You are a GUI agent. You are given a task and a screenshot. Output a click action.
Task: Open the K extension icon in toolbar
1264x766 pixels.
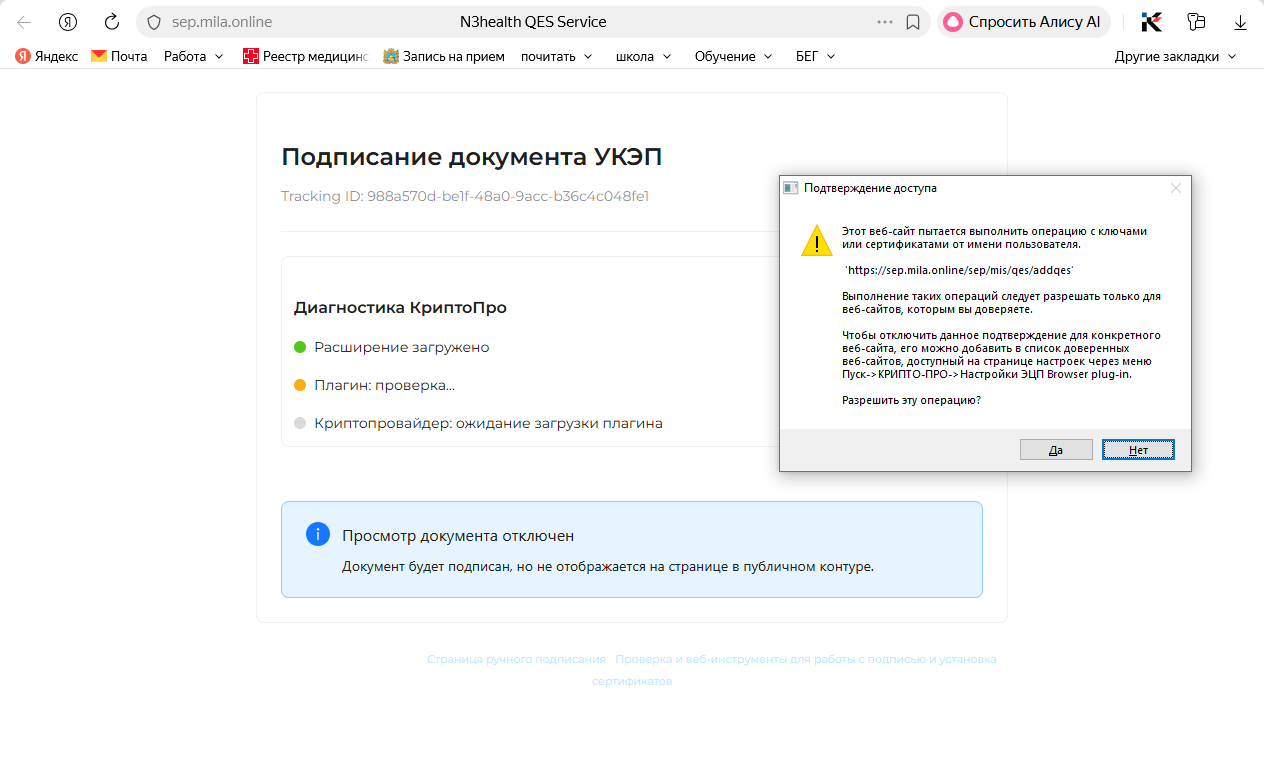(x=1151, y=22)
